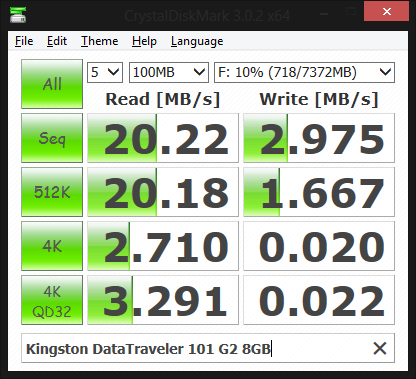The image size is (416, 379).
Task: Click the Read [MB/s] column header
Action: (x=163, y=99)
